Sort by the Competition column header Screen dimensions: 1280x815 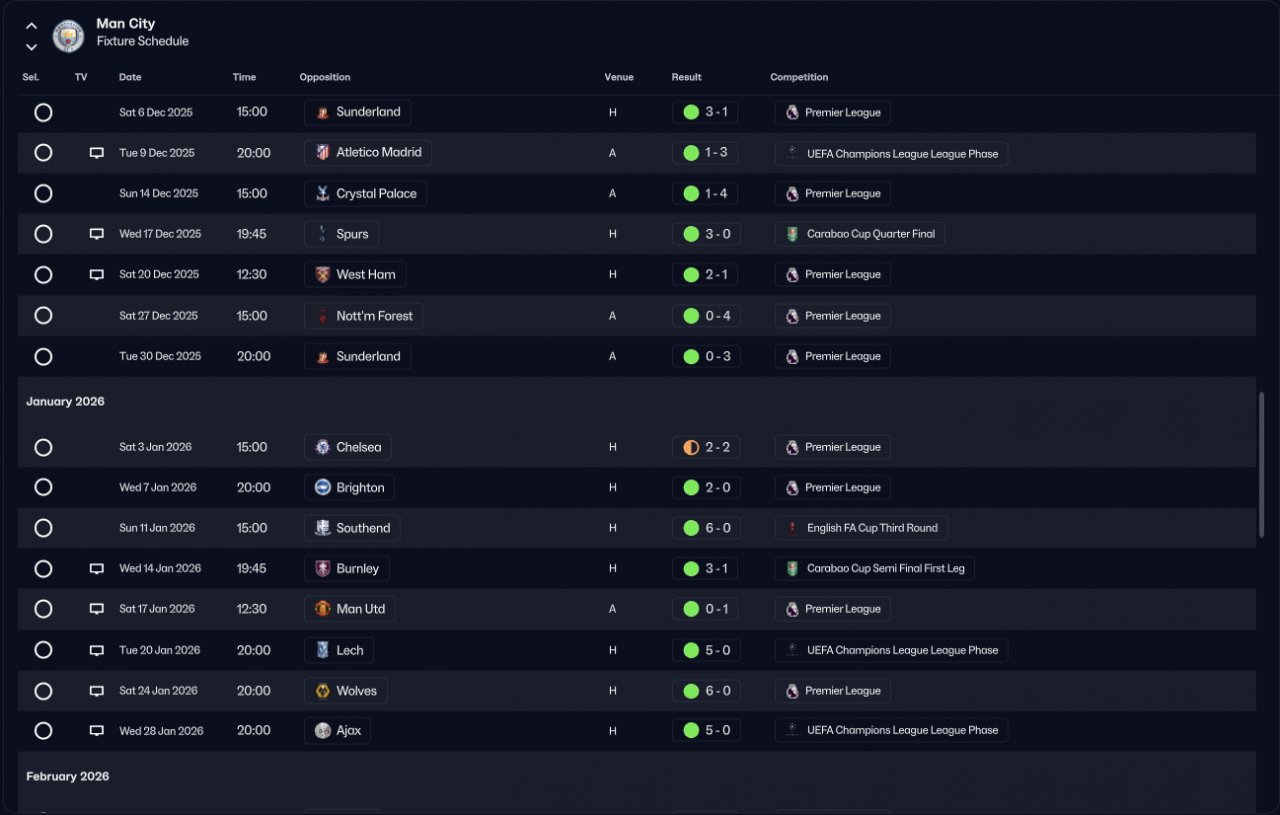point(799,77)
